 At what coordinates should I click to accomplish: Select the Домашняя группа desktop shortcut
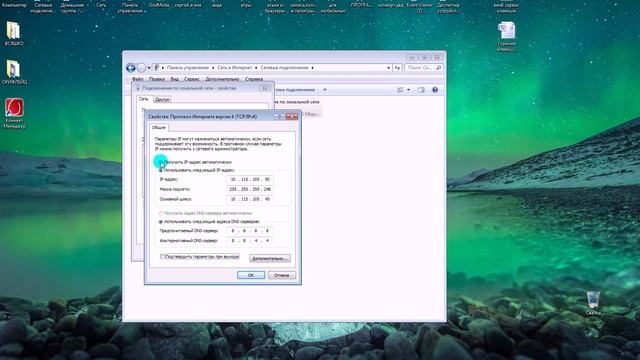tap(72, 7)
